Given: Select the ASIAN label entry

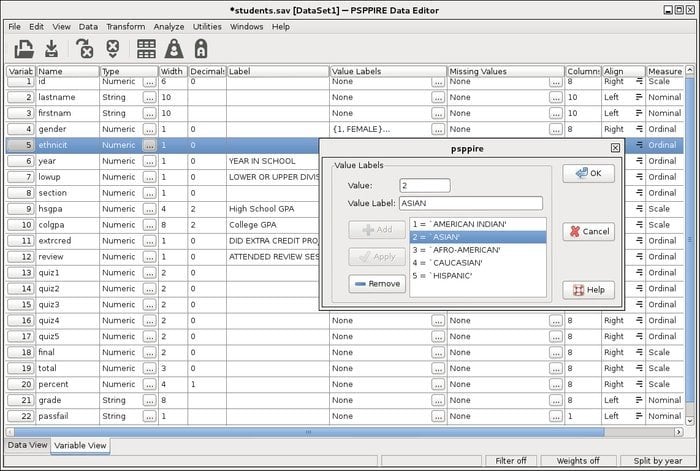Looking at the screenshot, I should pyautogui.click(x=478, y=237).
